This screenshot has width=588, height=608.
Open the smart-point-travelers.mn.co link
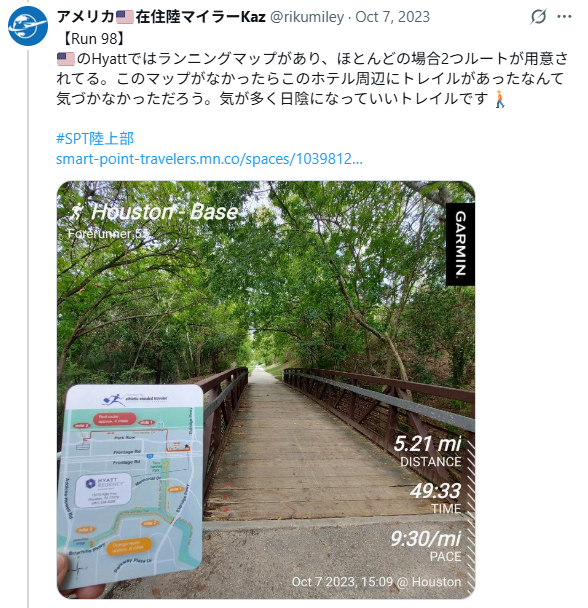pyautogui.click(x=209, y=159)
